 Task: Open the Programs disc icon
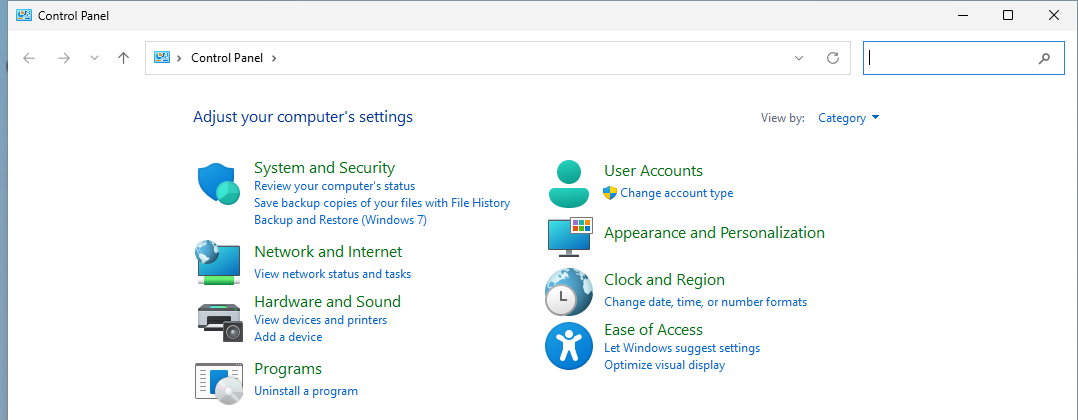coord(219,383)
